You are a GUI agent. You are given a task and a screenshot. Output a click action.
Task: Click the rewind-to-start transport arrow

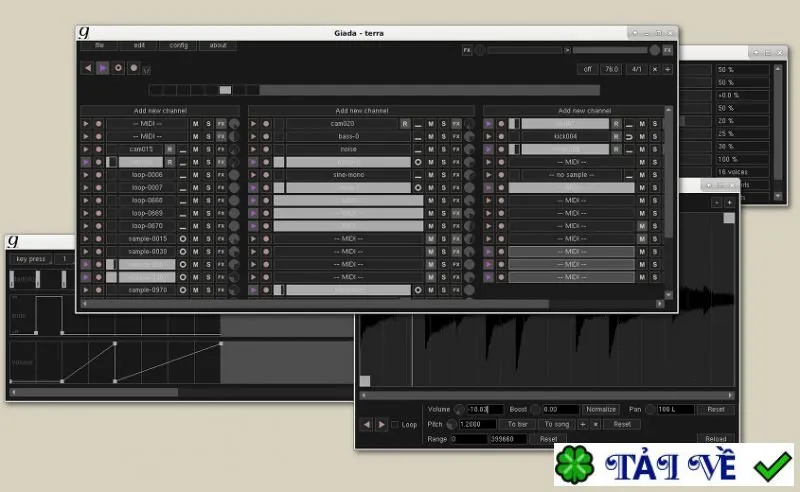pyautogui.click(x=88, y=68)
